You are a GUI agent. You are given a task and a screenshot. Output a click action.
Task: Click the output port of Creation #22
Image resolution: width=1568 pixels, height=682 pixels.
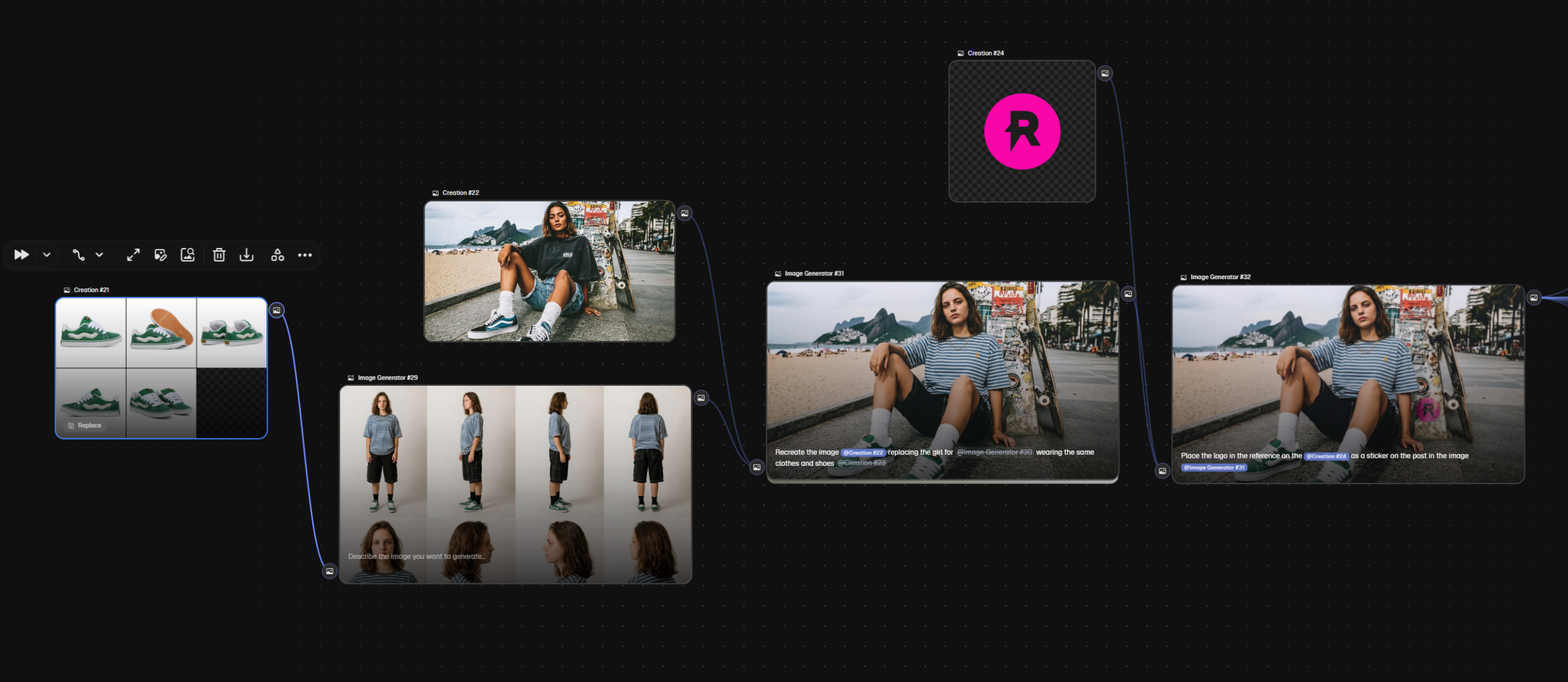685,213
